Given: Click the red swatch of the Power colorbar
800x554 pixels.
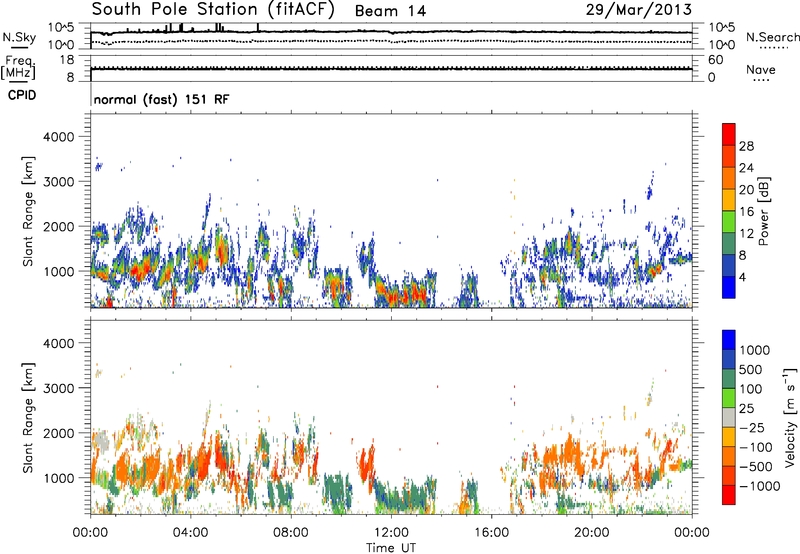Looking at the screenshot, I should point(729,134).
